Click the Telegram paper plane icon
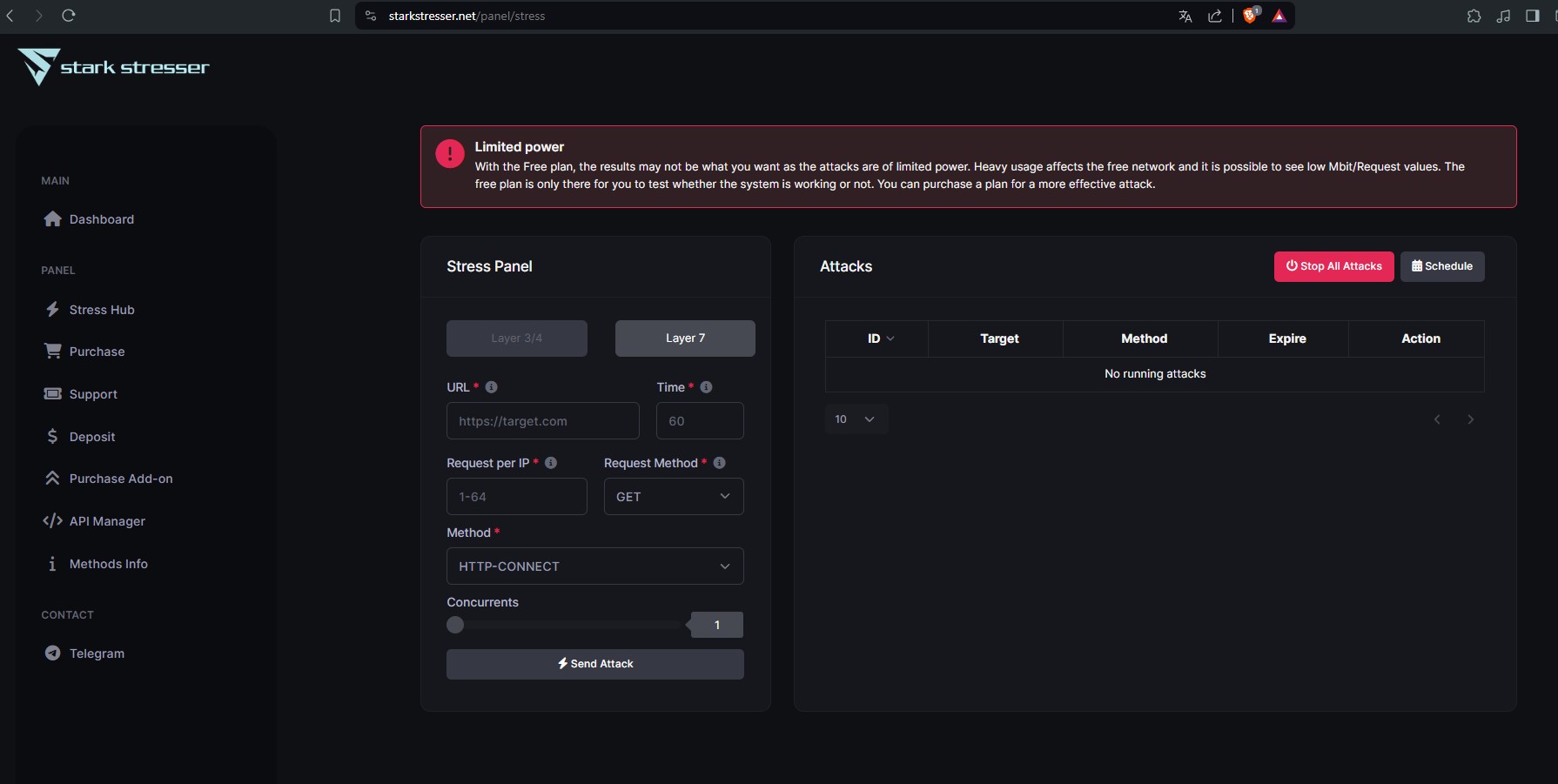Image resolution: width=1558 pixels, height=784 pixels. coord(53,653)
